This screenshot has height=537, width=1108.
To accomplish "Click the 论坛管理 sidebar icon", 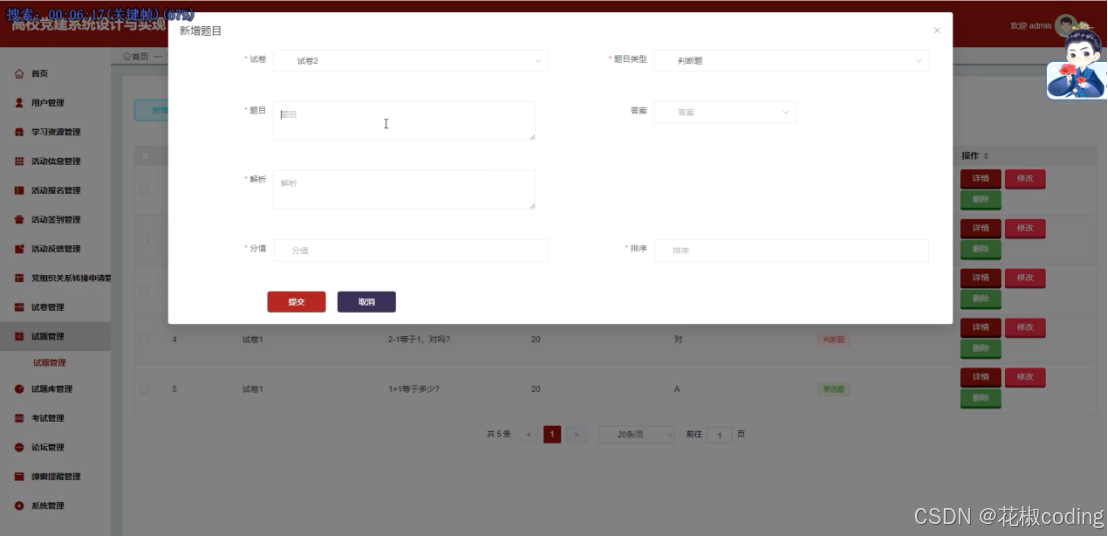I will [19, 447].
